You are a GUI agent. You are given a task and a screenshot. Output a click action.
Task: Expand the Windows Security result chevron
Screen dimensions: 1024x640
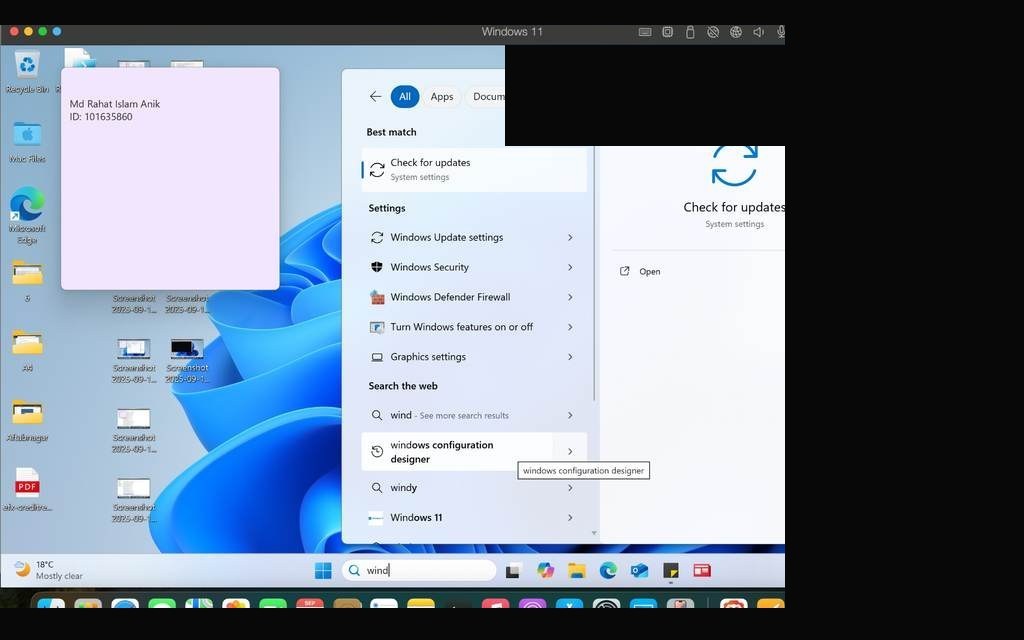click(x=570, y=267)
